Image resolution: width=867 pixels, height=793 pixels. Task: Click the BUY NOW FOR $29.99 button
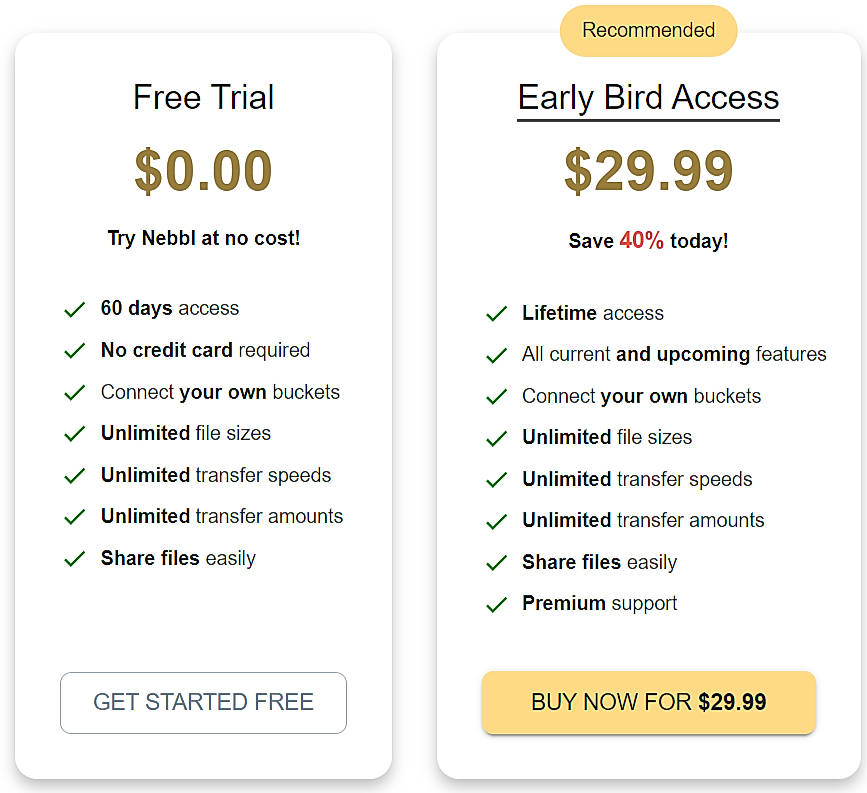pyautogui.click(x=648, y=703)
